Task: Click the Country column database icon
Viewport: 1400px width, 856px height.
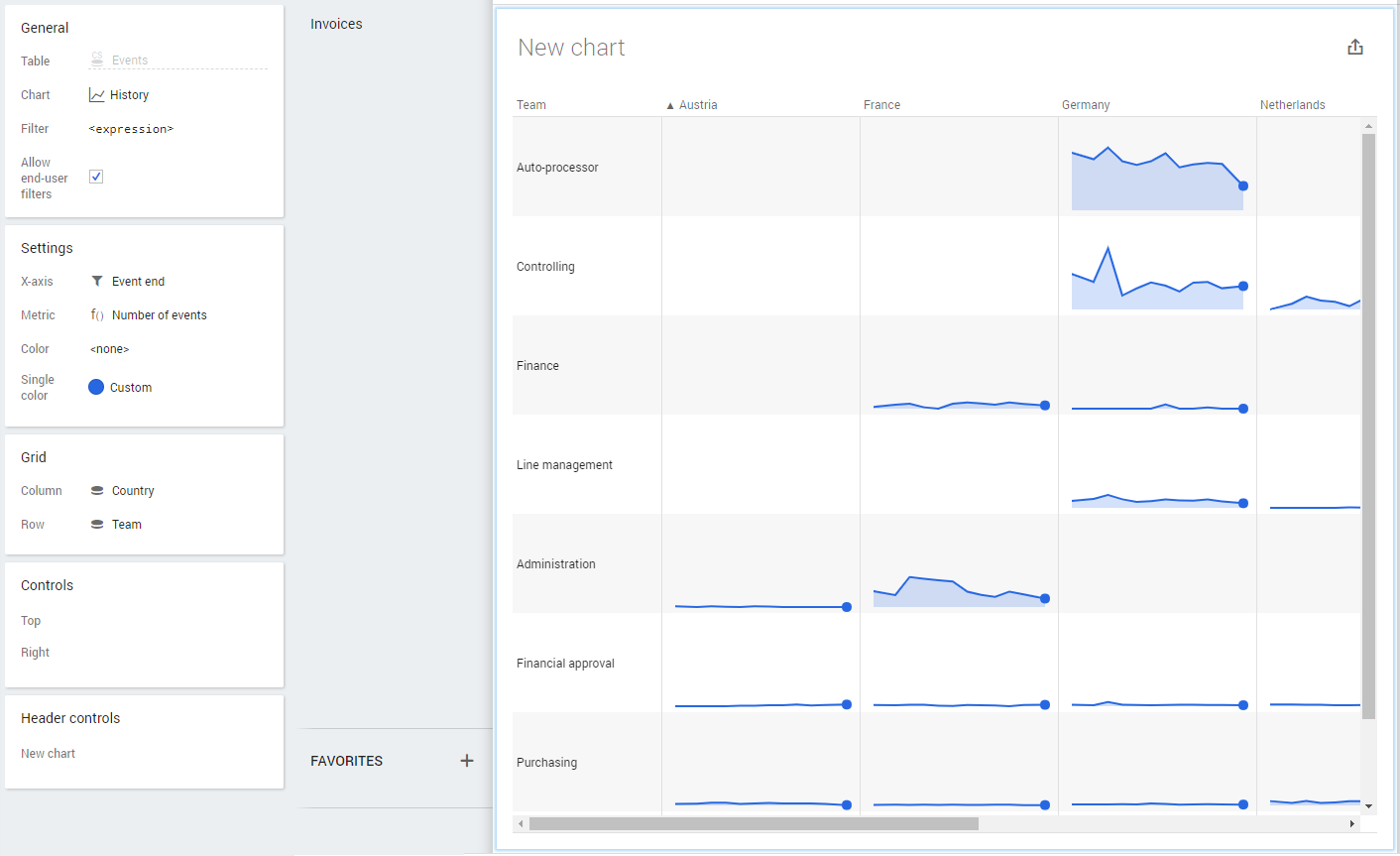Action: [97, 491]
